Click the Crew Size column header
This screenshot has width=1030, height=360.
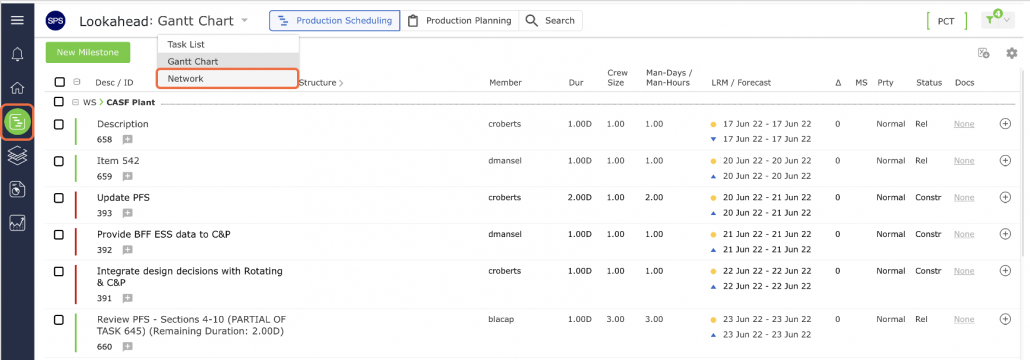pos(617,78)
